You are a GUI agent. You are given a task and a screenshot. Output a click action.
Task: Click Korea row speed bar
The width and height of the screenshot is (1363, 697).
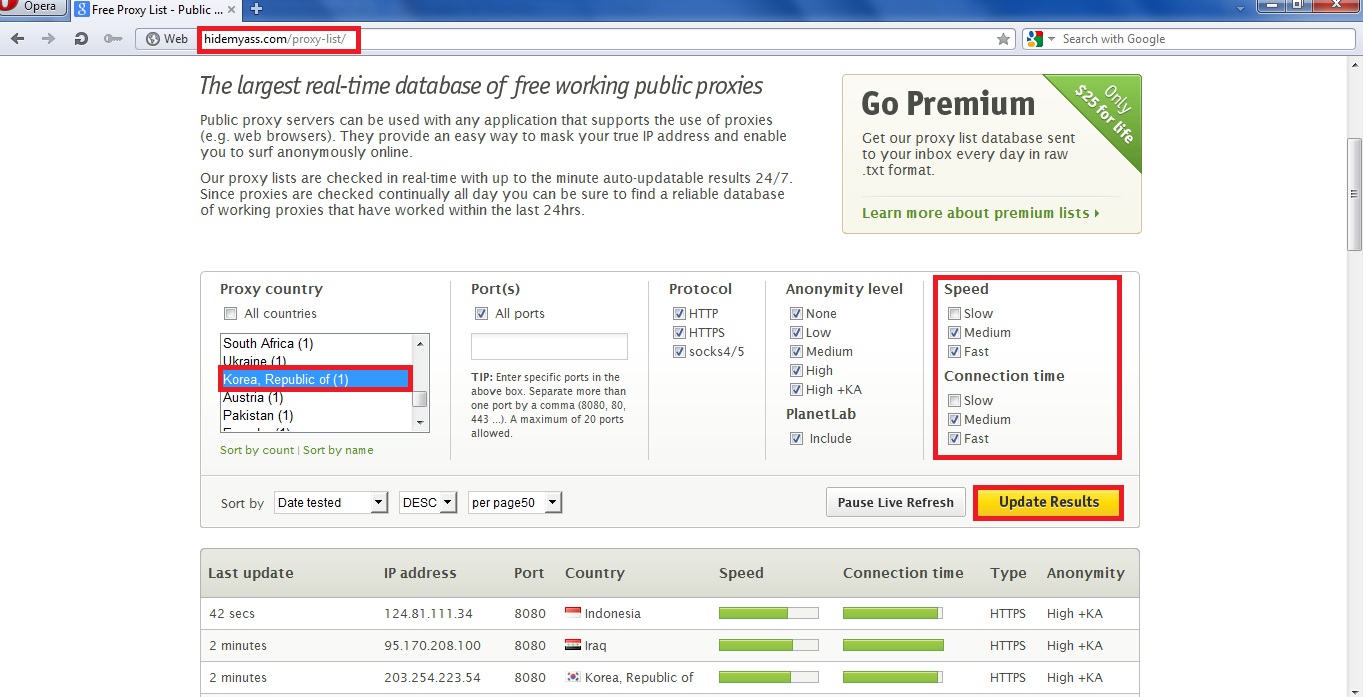click(x=768, y=677)
